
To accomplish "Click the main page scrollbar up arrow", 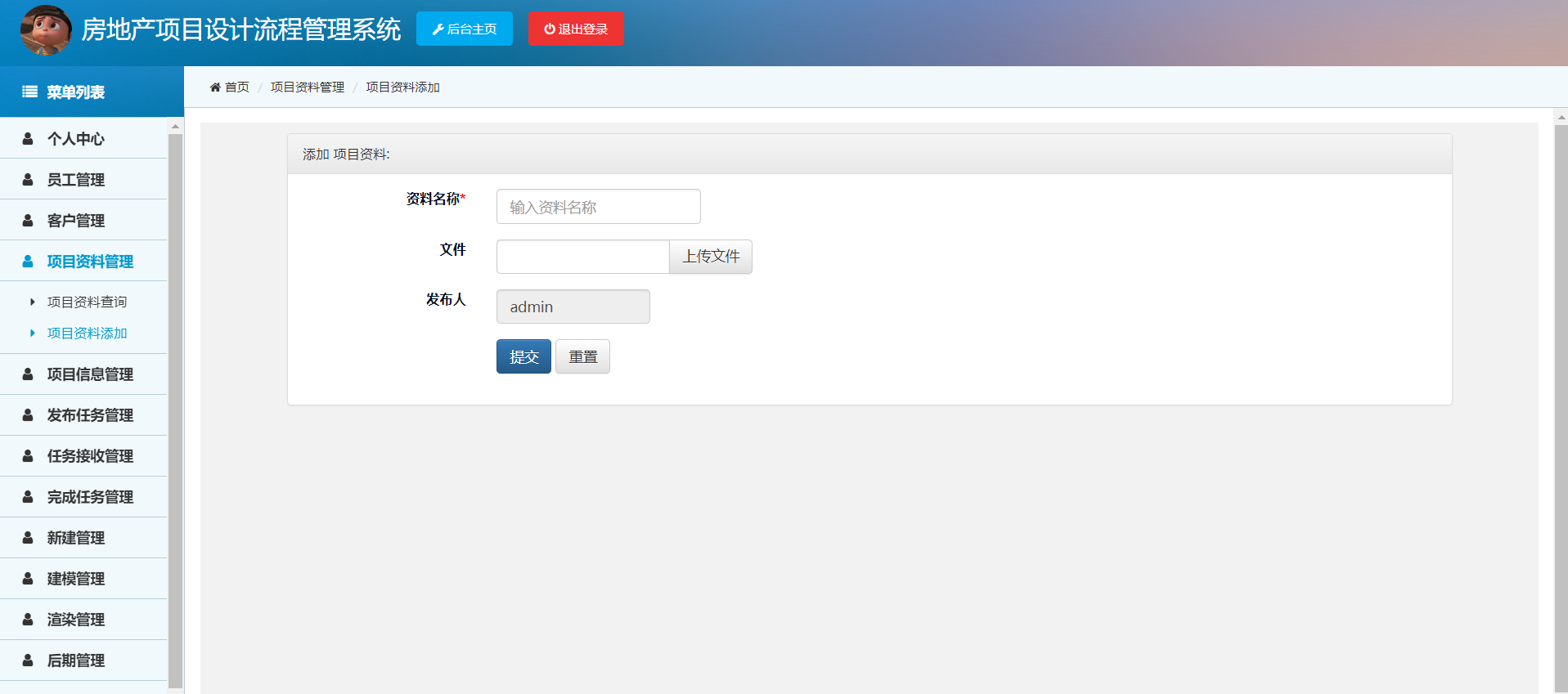I will pyautogui.click(x=1561, y=117).
